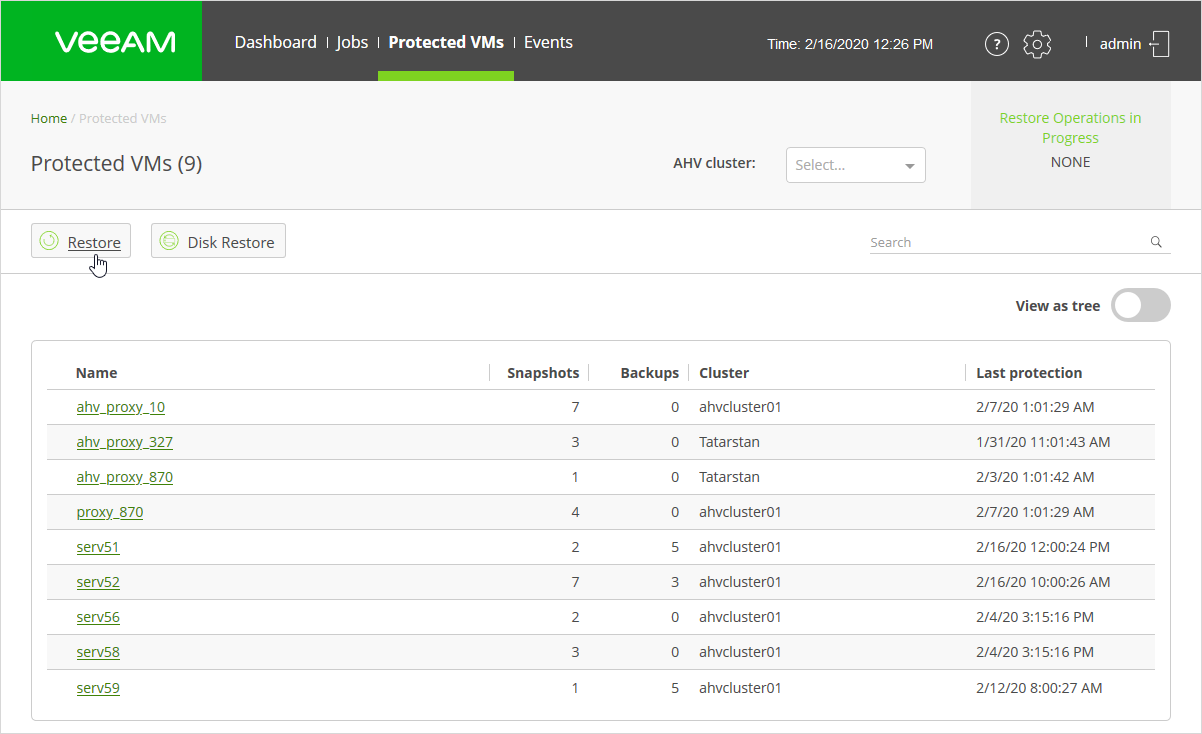The image size is (1202, 734).
Task: Click the Home breadcrumb link
Action: (x=49, y=118)
